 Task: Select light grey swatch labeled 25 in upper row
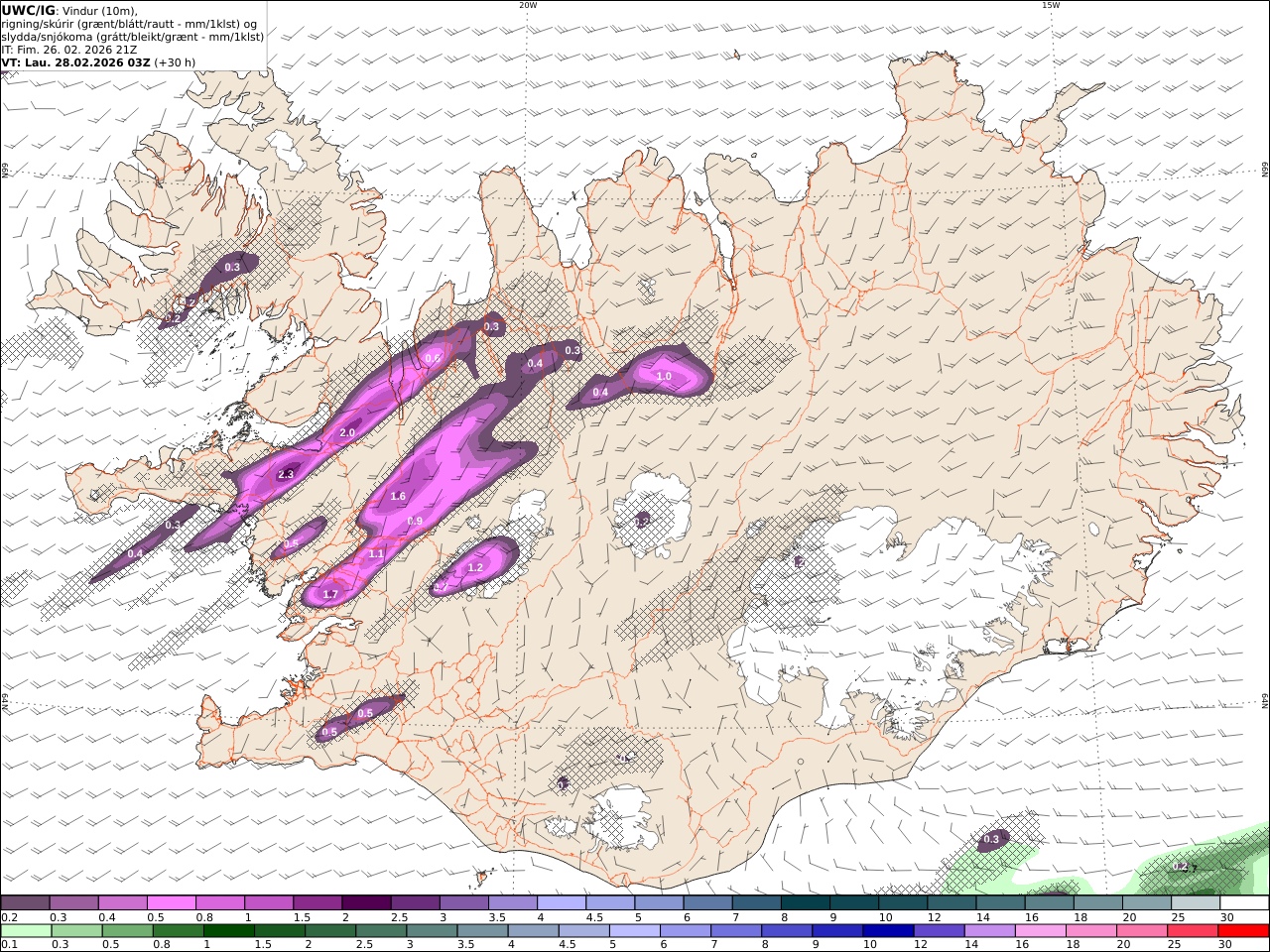1195,903
